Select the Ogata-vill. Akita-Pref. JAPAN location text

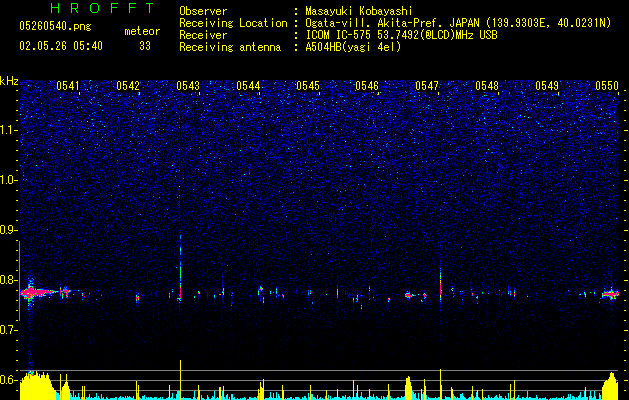(x=393, y=23)
